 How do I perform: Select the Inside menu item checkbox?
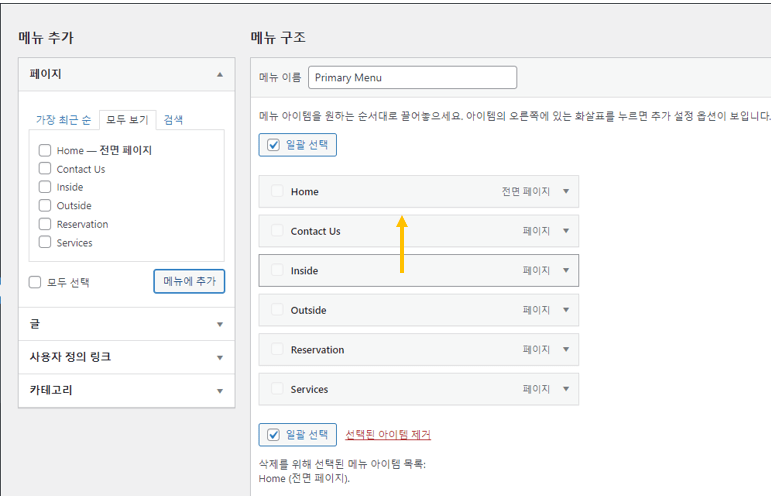(x=277, y=270)
